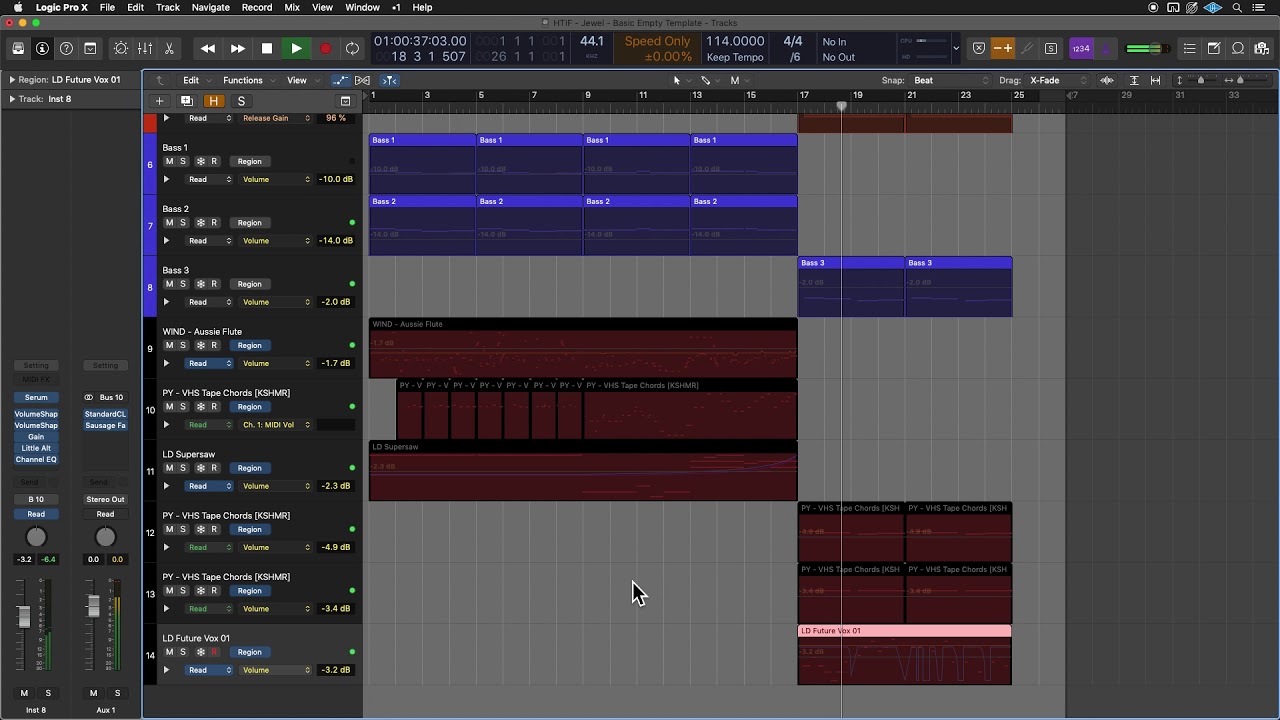1280x720 pixels.
Task: Open the Smart Controls icon
Action: pyautogui.click(x=121, y=48)
